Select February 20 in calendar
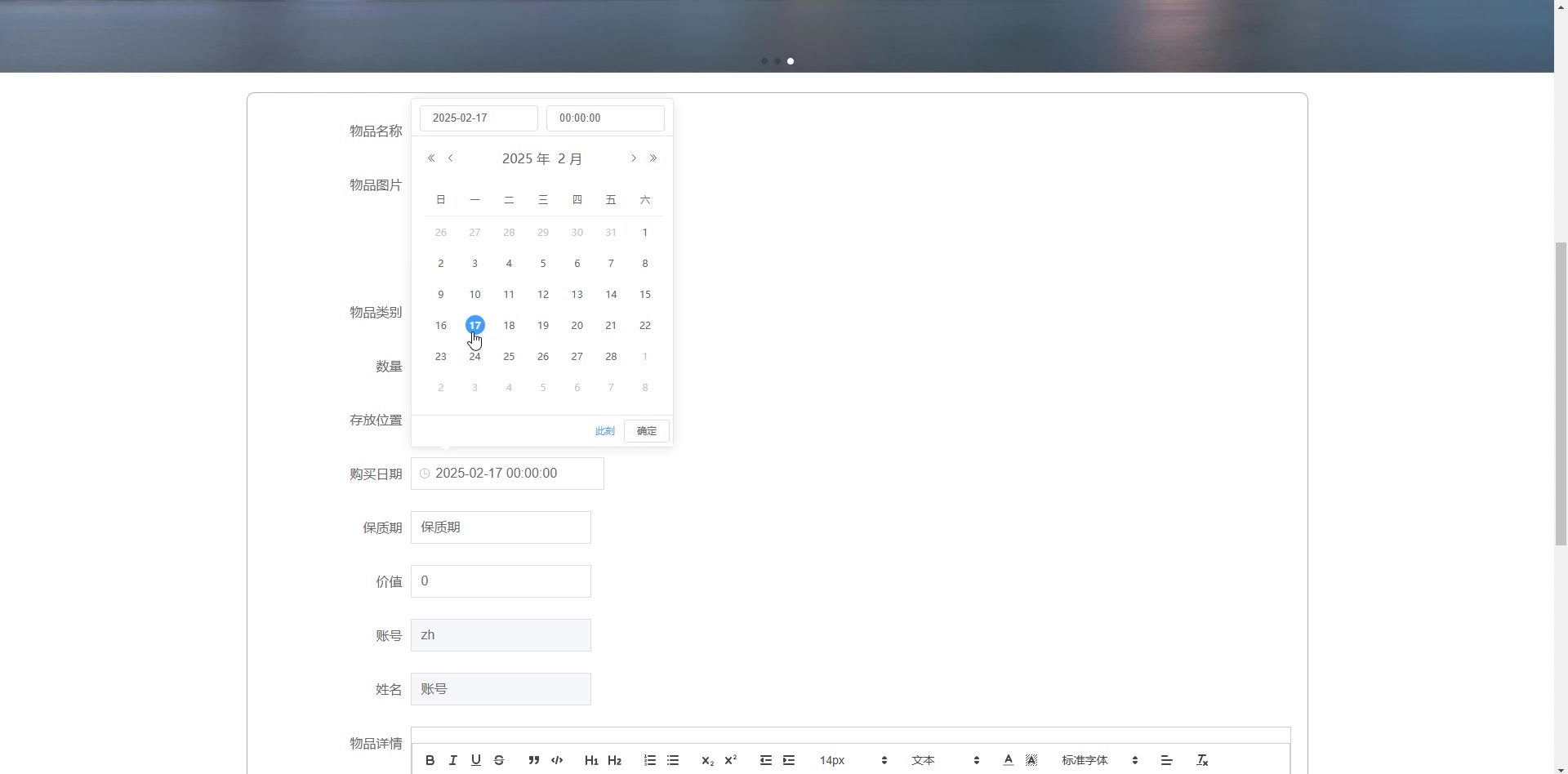The width and height of the screenshot is (1568, 774). pyautogui.click(x=577, y=325)
